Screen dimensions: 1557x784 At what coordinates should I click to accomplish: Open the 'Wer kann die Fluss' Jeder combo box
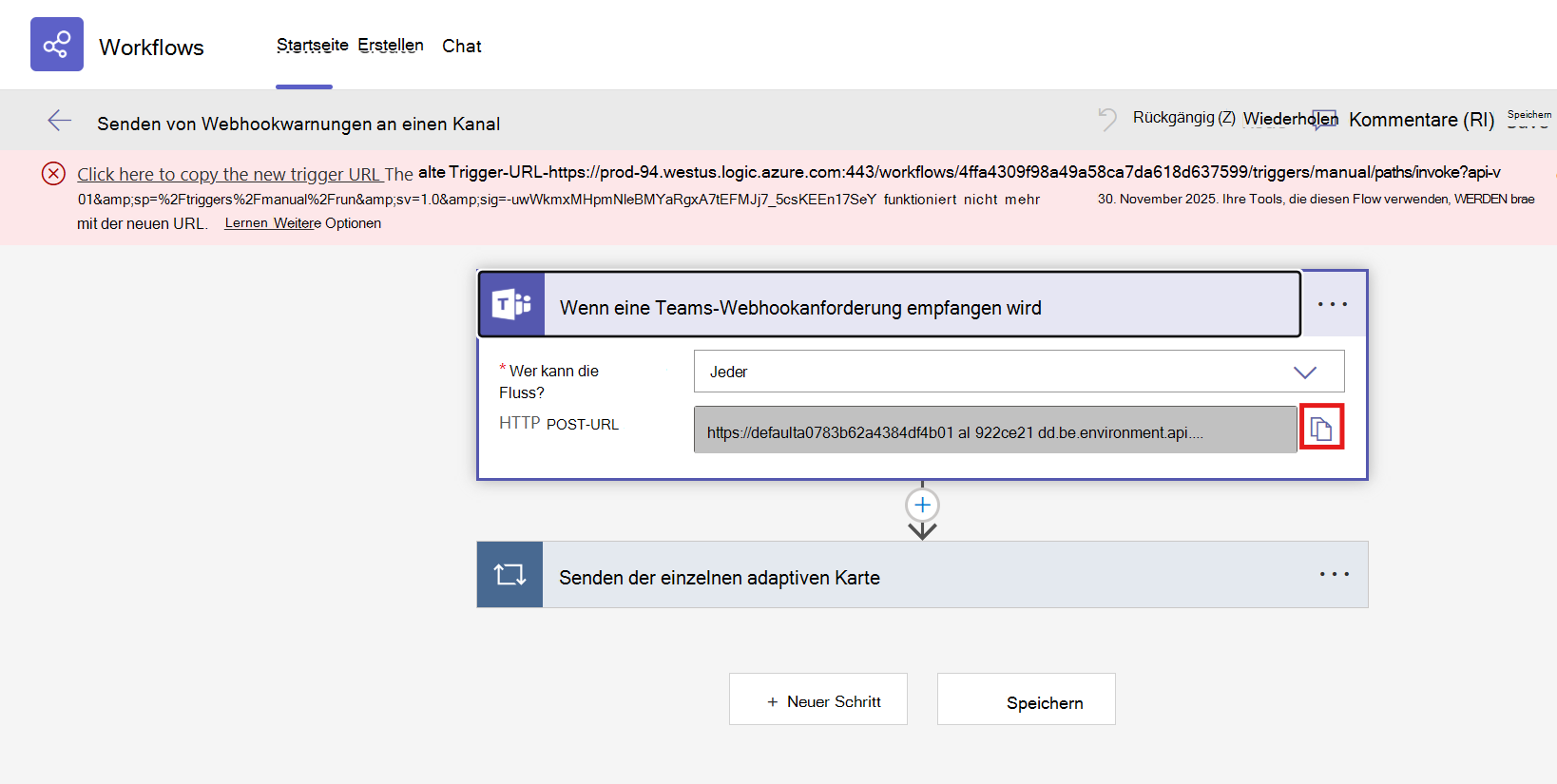(1019, 372)
